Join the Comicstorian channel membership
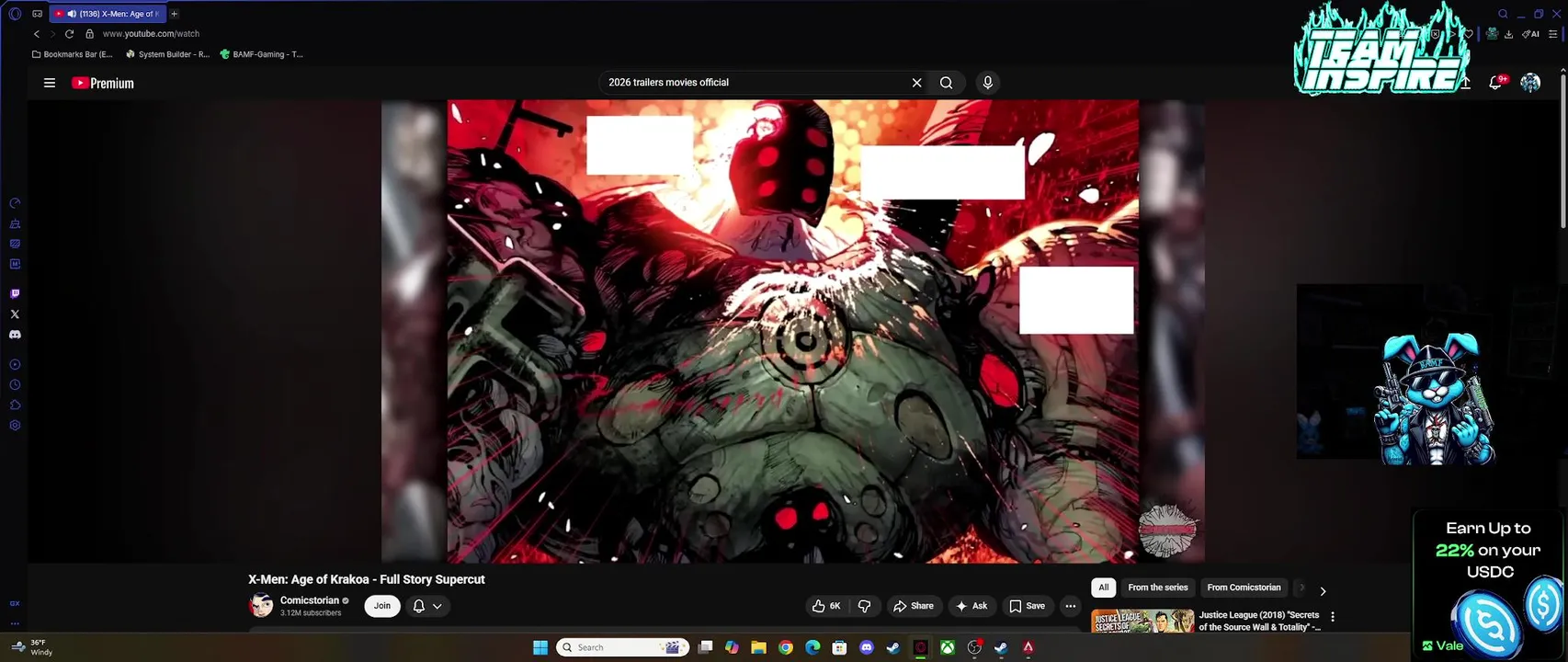The width and height of the screenshot is (1568, 662). (x=382, y=606)
